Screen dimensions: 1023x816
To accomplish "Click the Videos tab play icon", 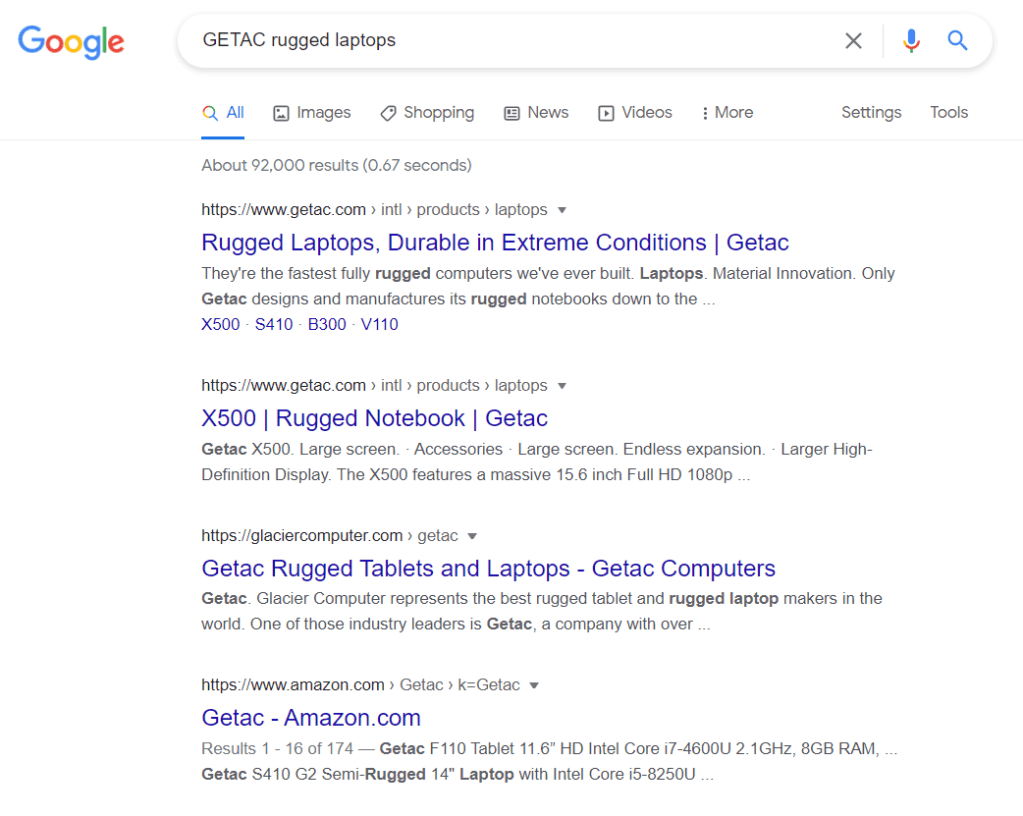I will click(606, 113).
